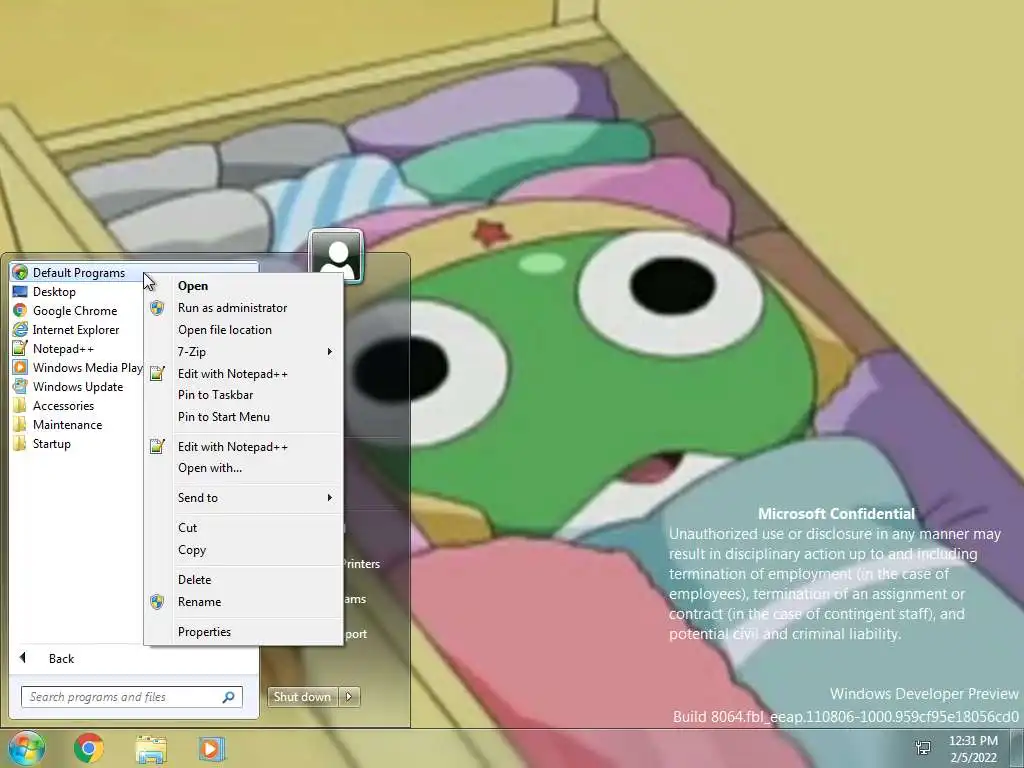Click the Shut down button

tap(302, 697)
